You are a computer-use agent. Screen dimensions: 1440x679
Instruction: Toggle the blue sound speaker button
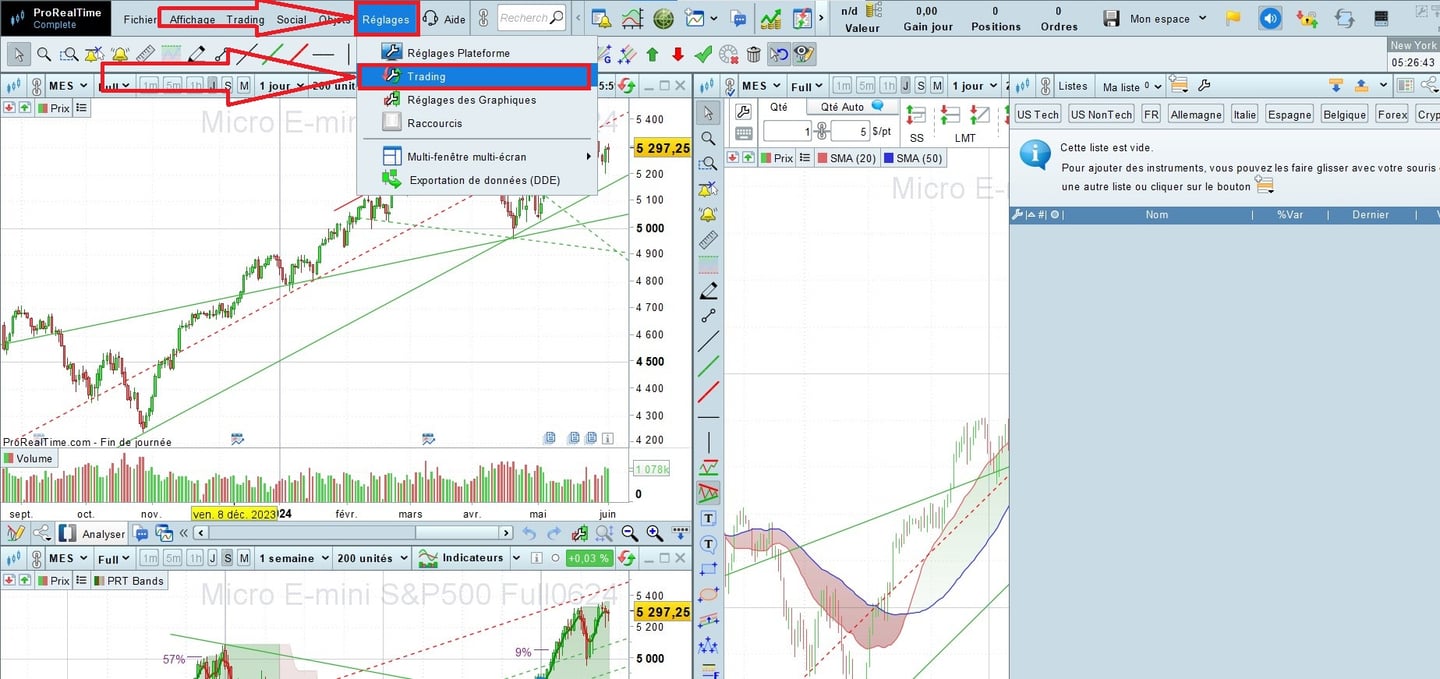pos(1269,18)
